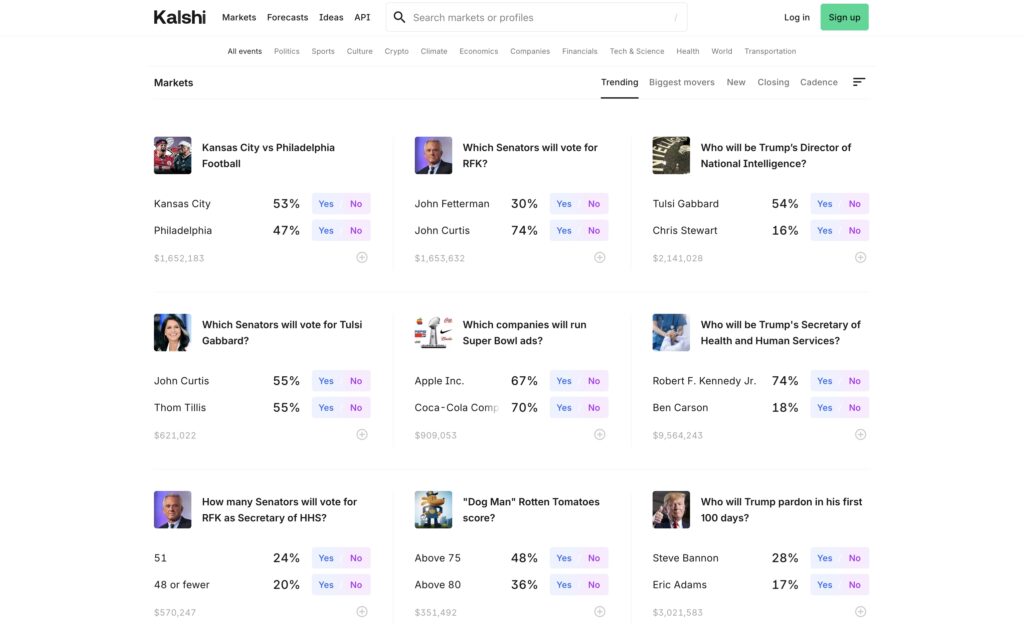Bet Yes on Apple Inc.
This screenshot has width=1024, height=631.
(564, 381)
